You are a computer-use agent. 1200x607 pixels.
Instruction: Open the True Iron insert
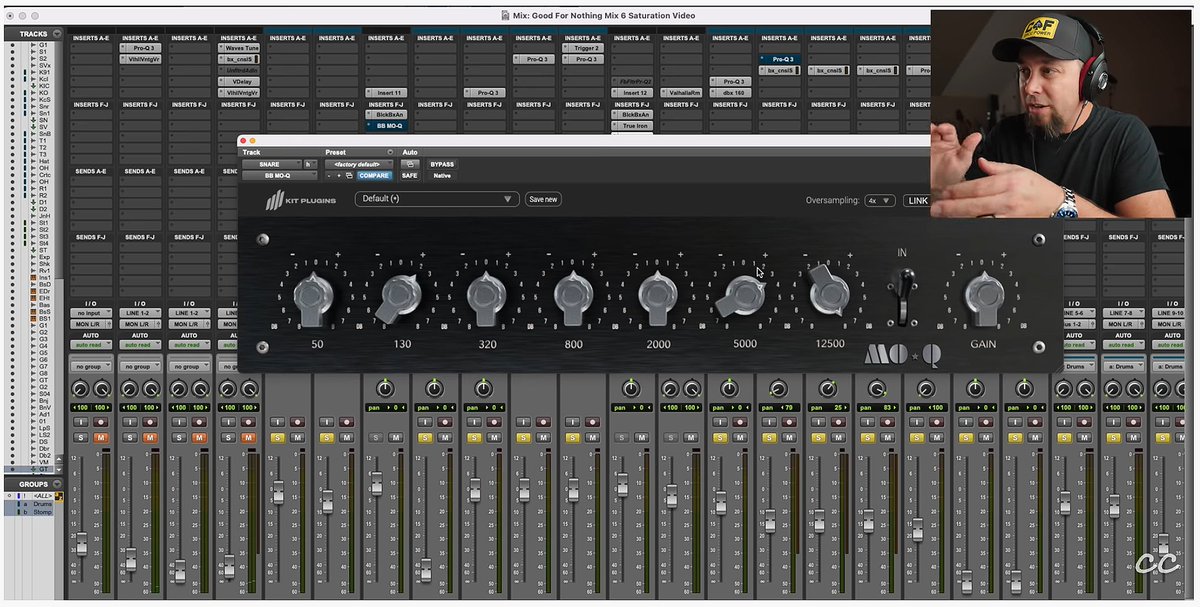633,126
